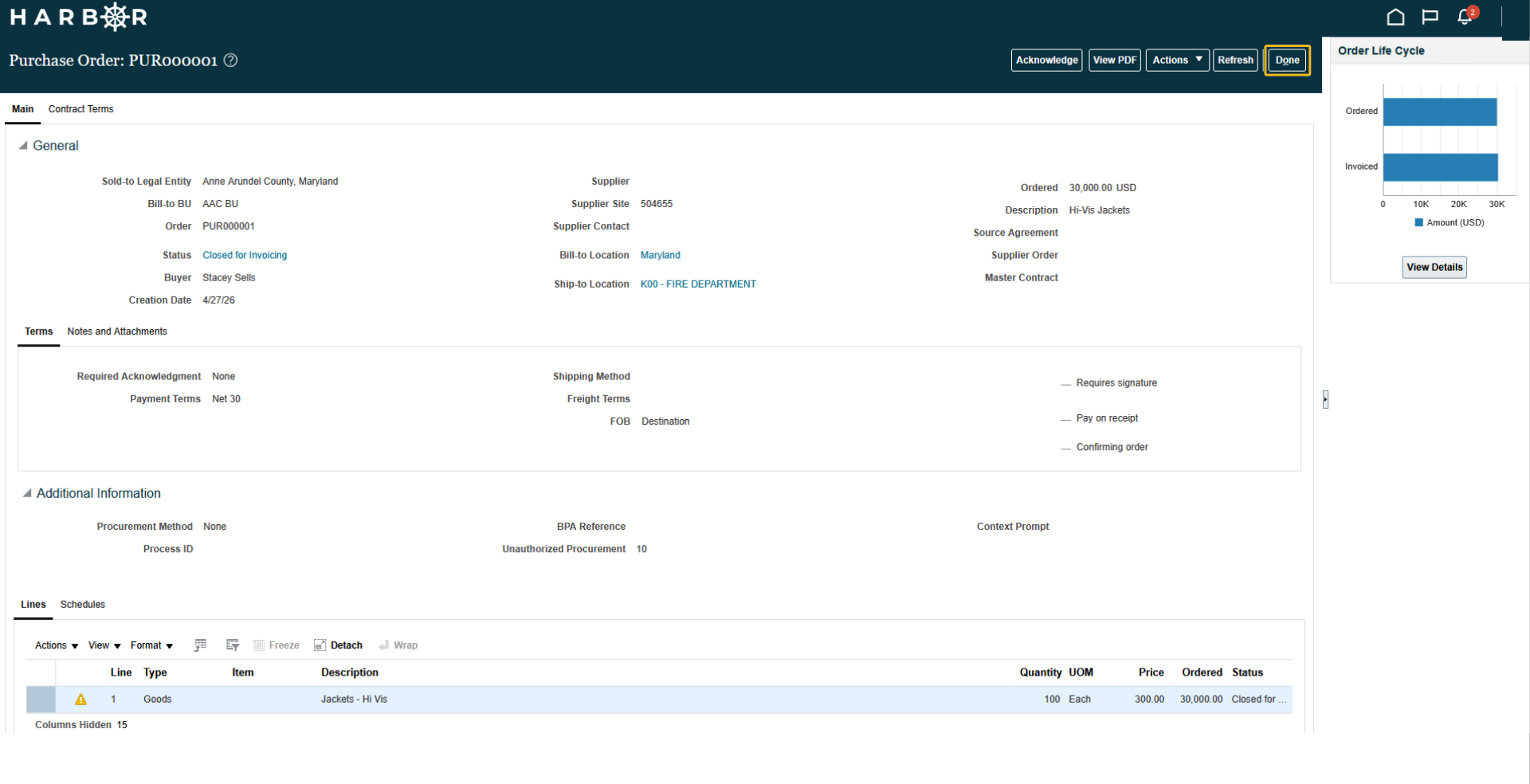Open the K00 - FIRE DEPARTMENT link

click(698, 284)
